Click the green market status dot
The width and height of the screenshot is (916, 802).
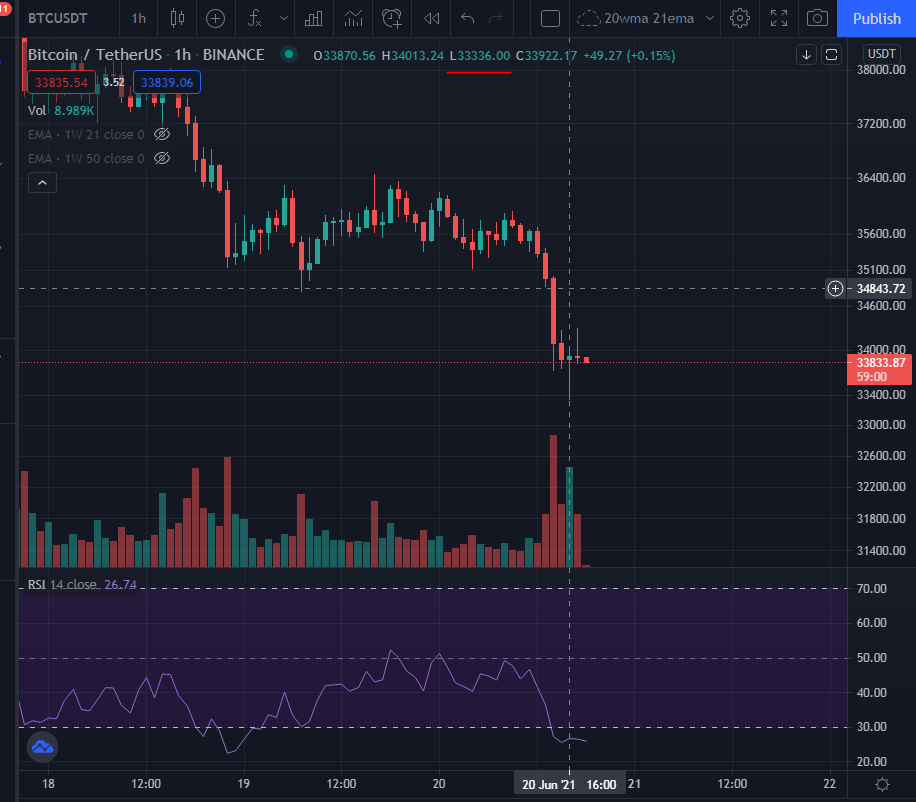tap(289, 54)
